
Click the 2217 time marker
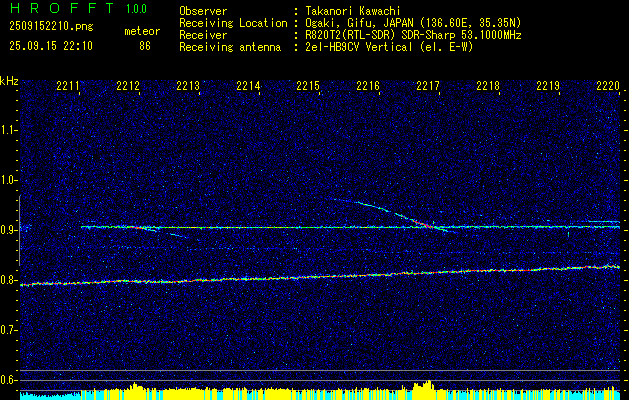coord(428,86)
